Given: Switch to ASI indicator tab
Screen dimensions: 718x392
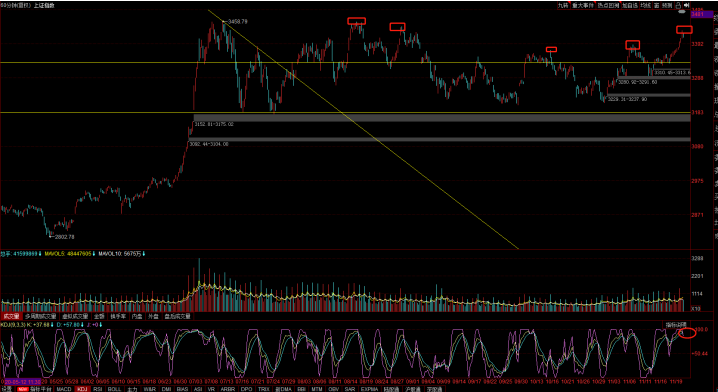Looking at the screenshot, I should click(x=198, y=389).
